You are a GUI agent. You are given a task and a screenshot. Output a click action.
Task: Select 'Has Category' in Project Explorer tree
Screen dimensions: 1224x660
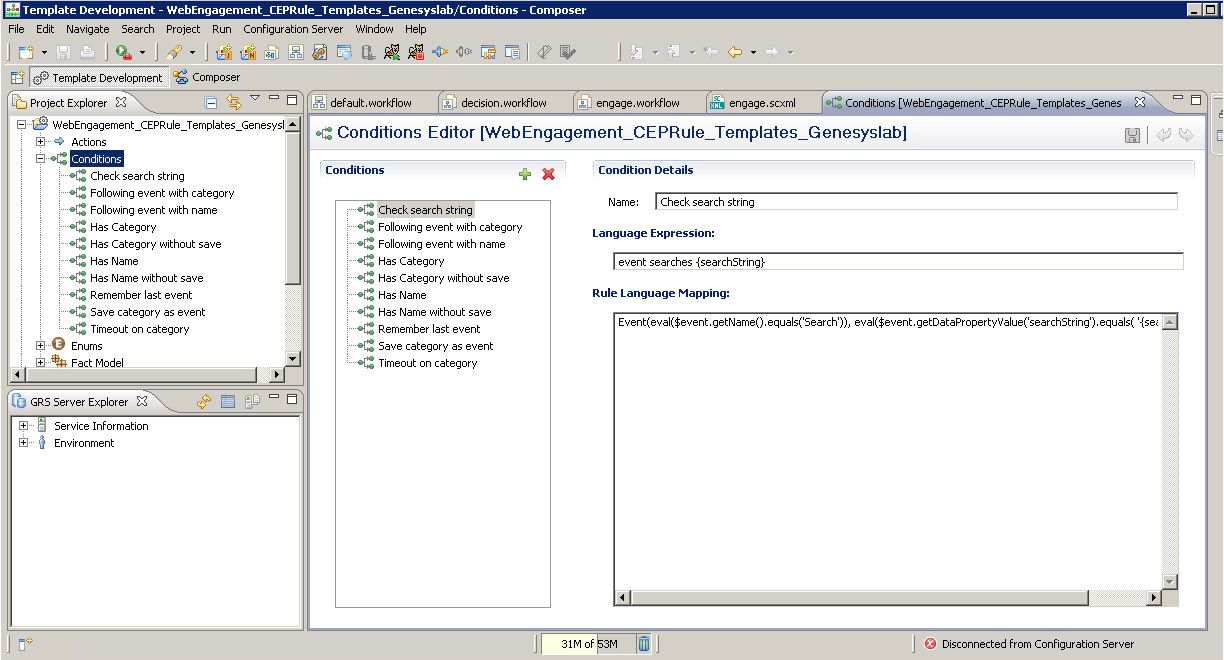click(123, 227)
